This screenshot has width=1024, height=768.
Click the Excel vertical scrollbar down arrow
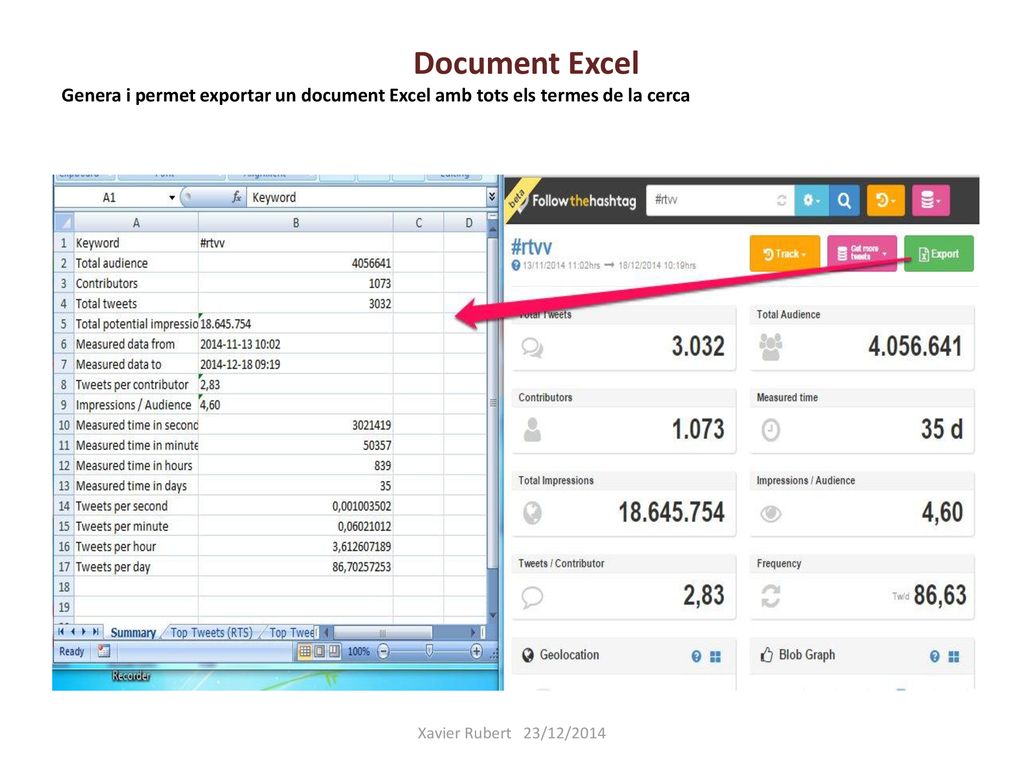[493, 615]
